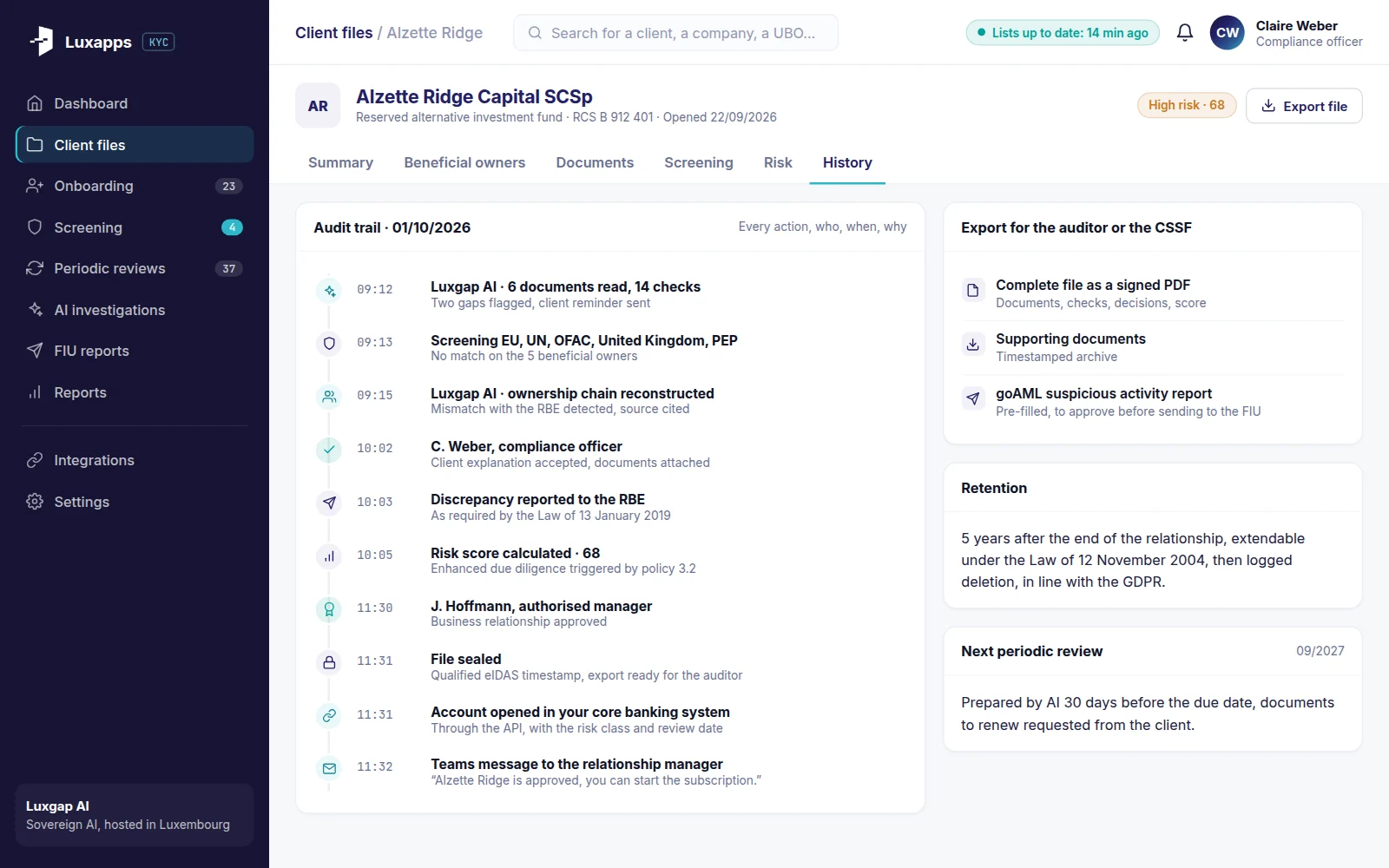The image size is (1389, 868).
Task: Click the link icon for Account opened entry
Action: [329, 715]
